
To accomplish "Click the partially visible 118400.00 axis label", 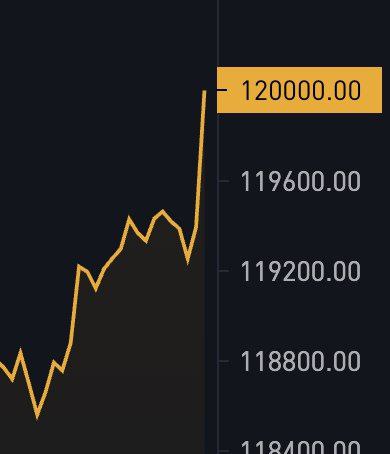I will tap(300, 447).
